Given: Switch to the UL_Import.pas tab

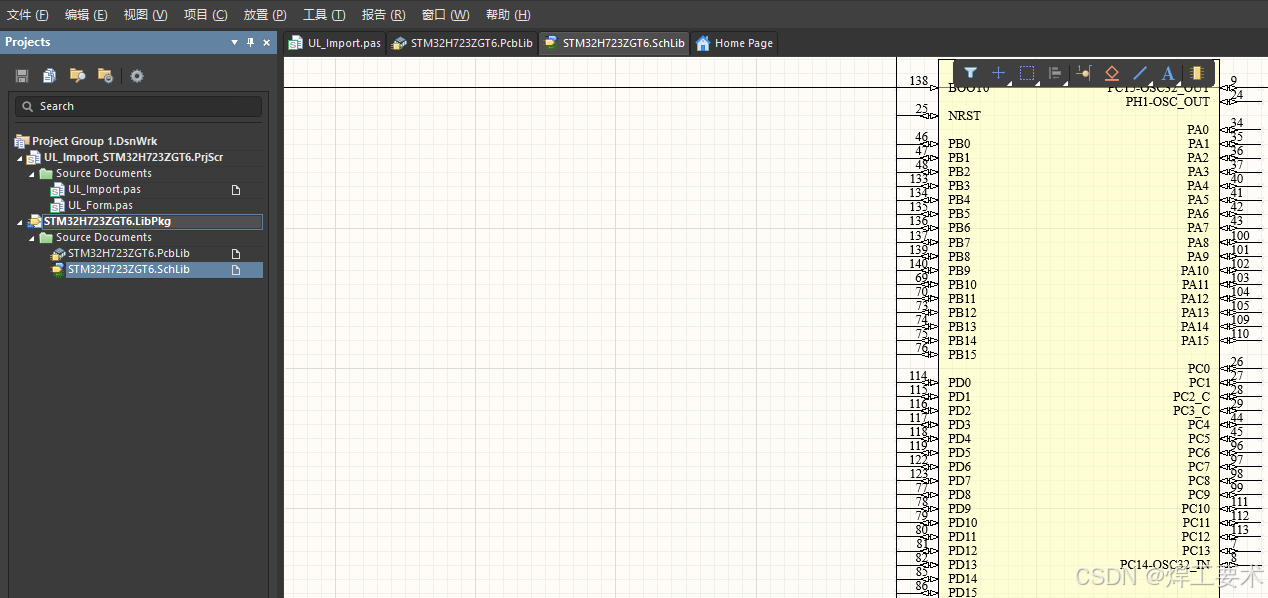Looking at the screenshot, I should pyautogui.click(x=334, y=43).
